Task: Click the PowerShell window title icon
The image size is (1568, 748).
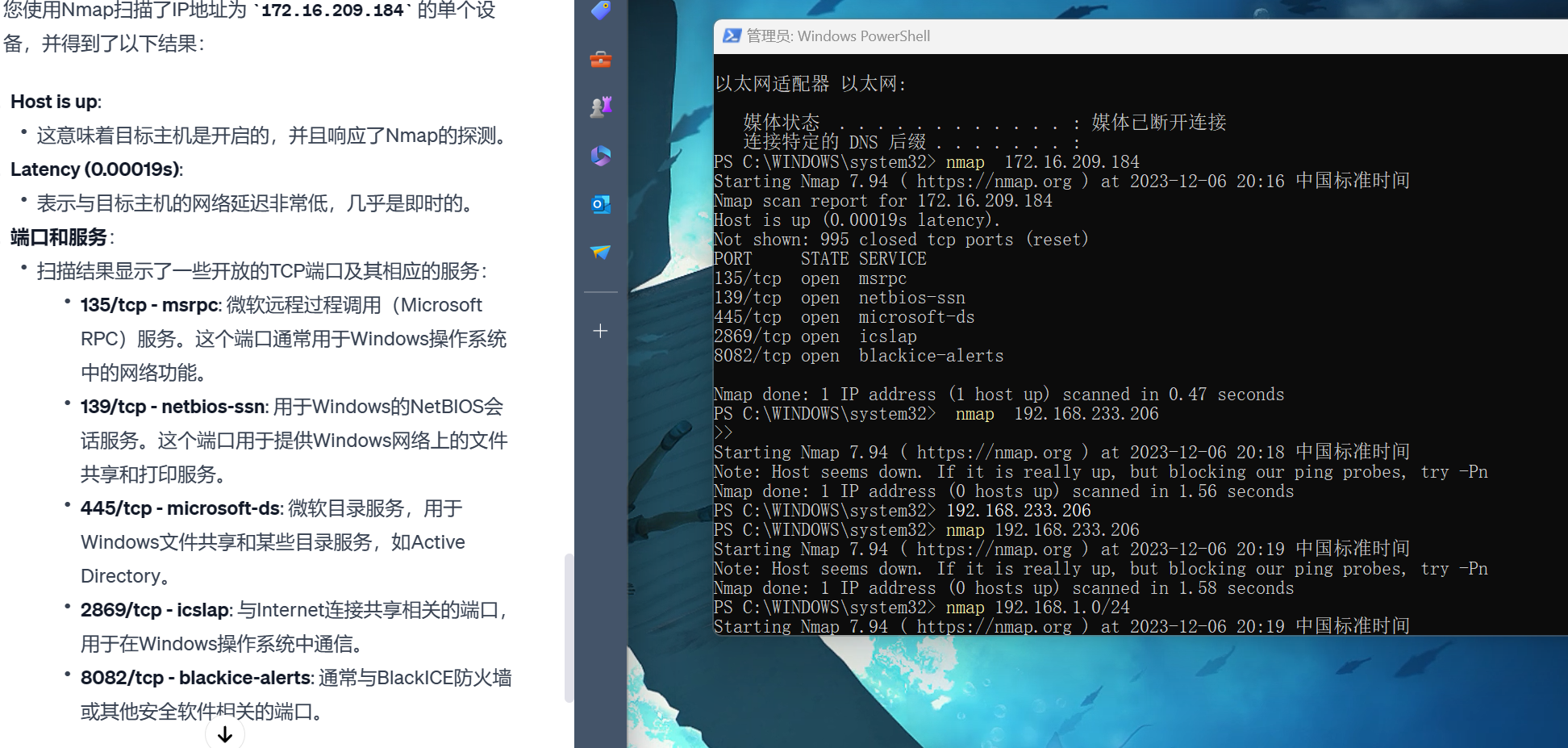Action: click(732, 36)
